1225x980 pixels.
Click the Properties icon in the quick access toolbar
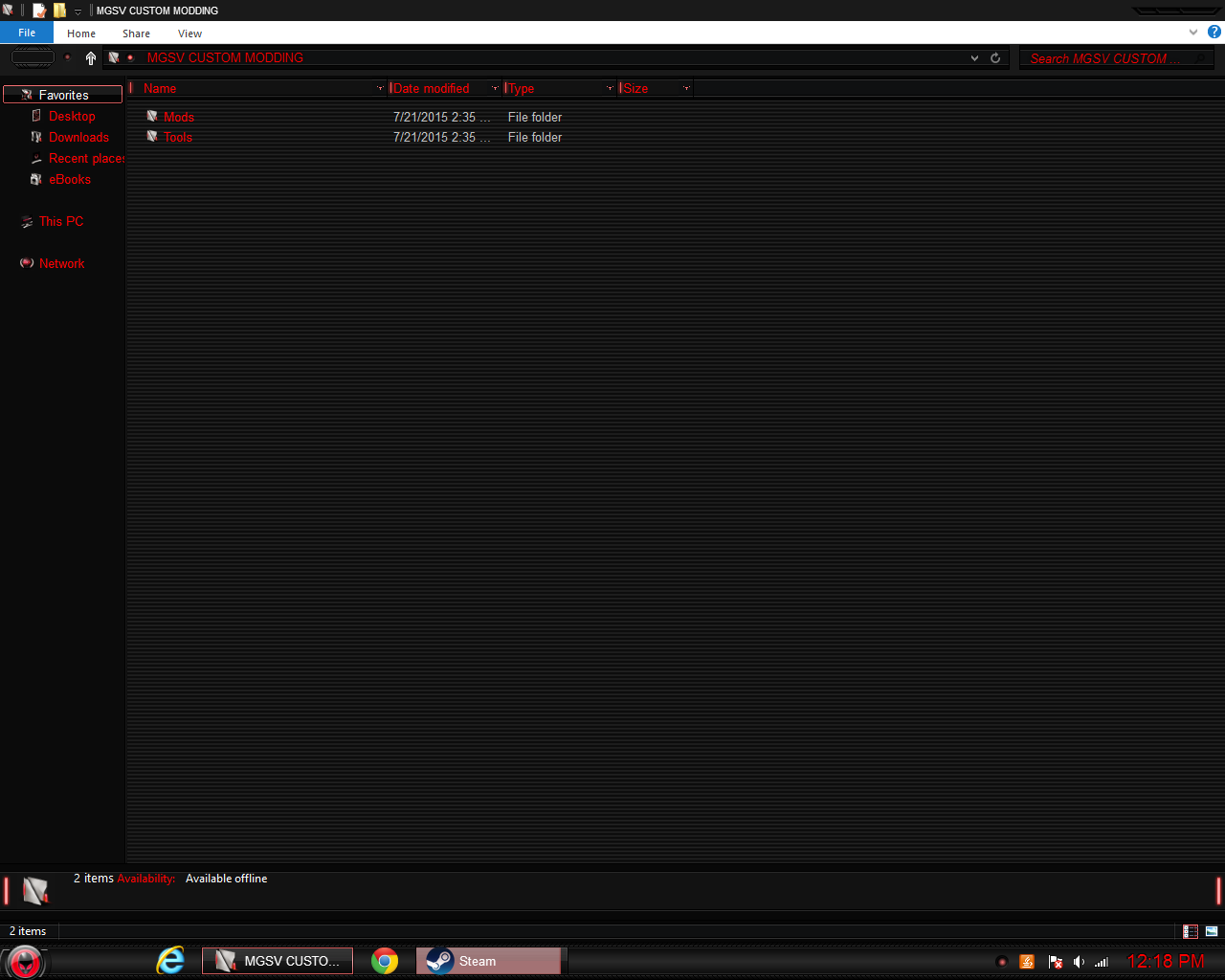coord(39,11)
